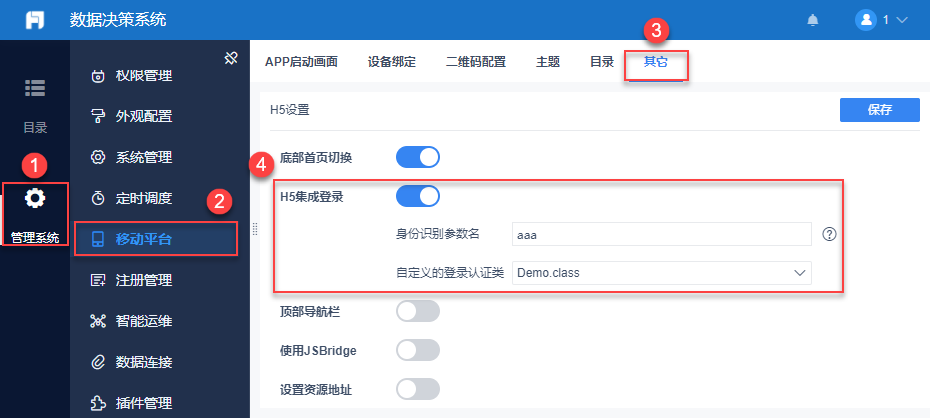Screen dimensions: 930x418
Task: Click the help question mark icon
Action: click(829, 234)
